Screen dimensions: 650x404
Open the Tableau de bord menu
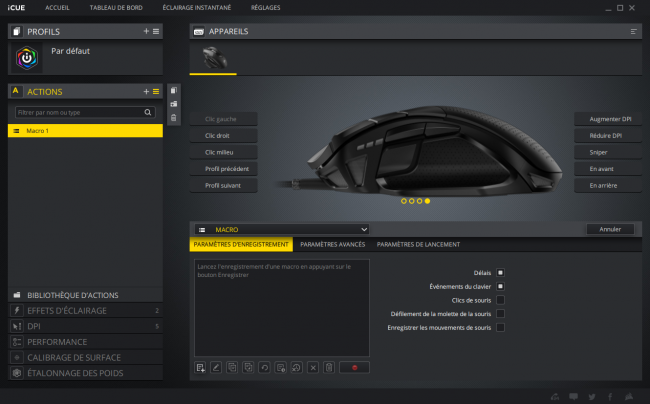click(116, 7)
